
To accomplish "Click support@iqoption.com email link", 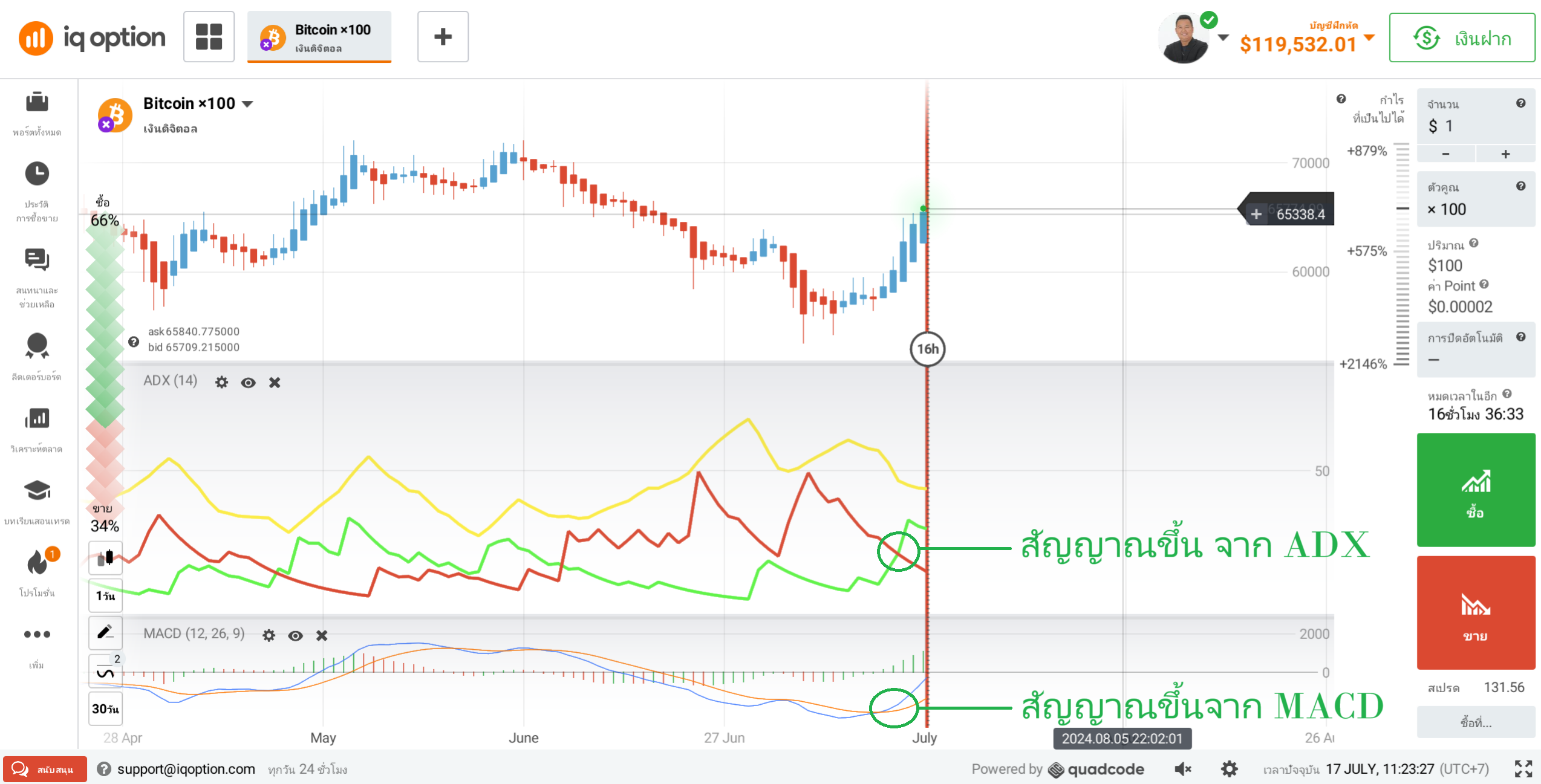I will pyautogui.click(x=186, y=769).
